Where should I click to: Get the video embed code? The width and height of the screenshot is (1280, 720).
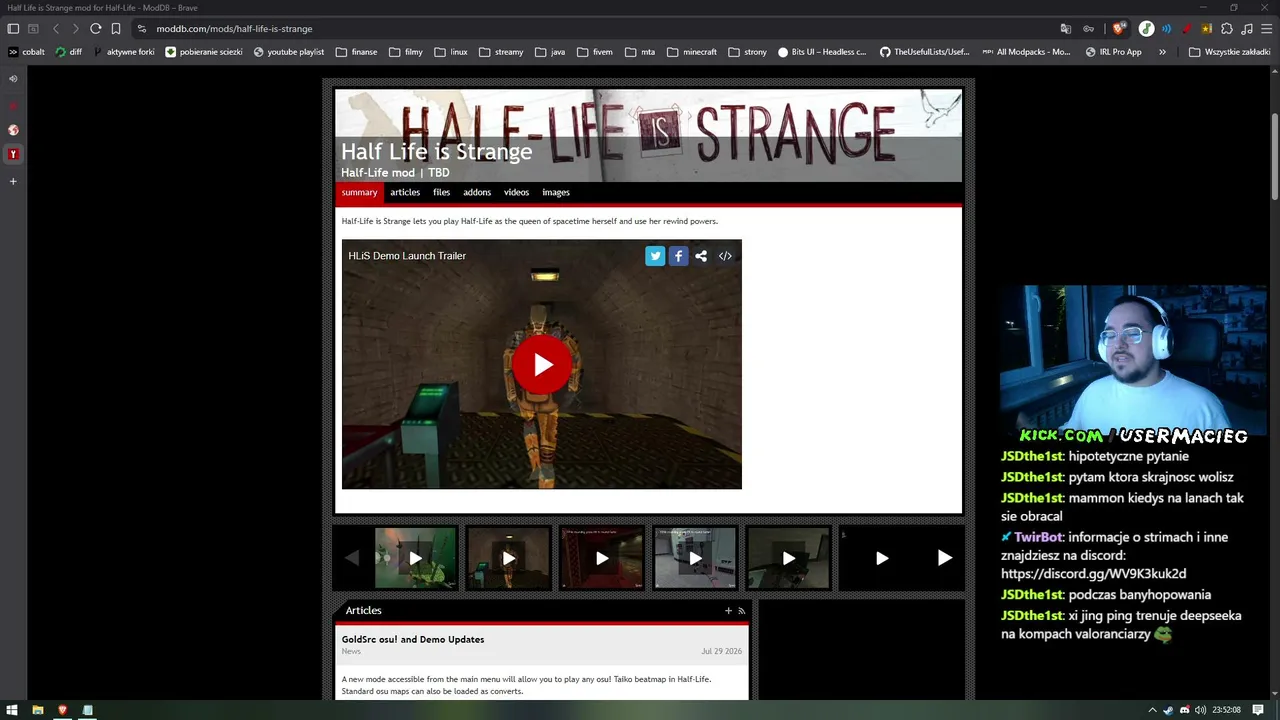(x=725, y=256)
